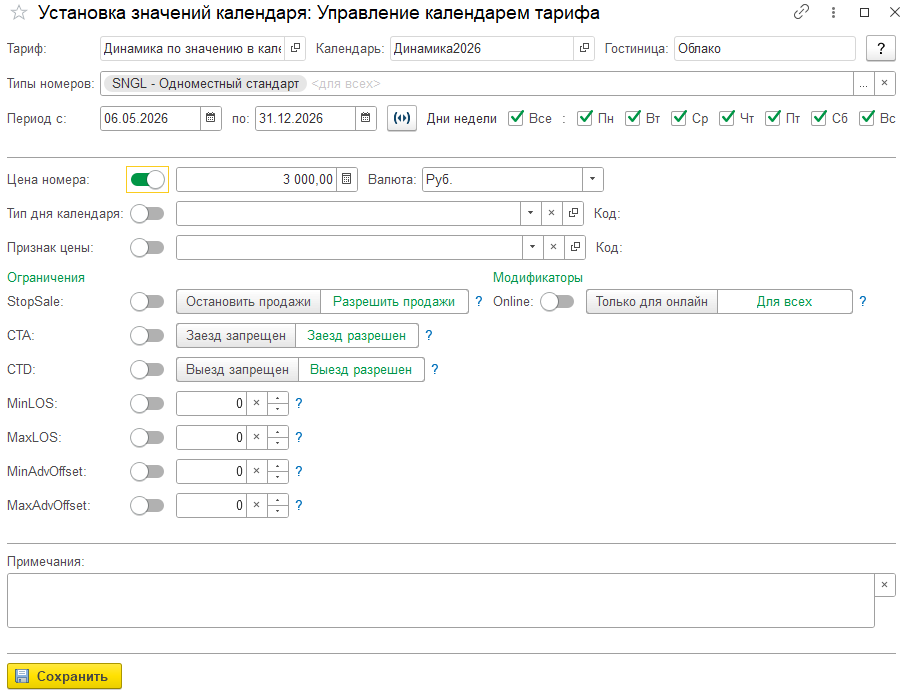The width and height of the screenshot is (912, 698).
Task: Add this form to favorites with the star
Action: tap(19, 13)
